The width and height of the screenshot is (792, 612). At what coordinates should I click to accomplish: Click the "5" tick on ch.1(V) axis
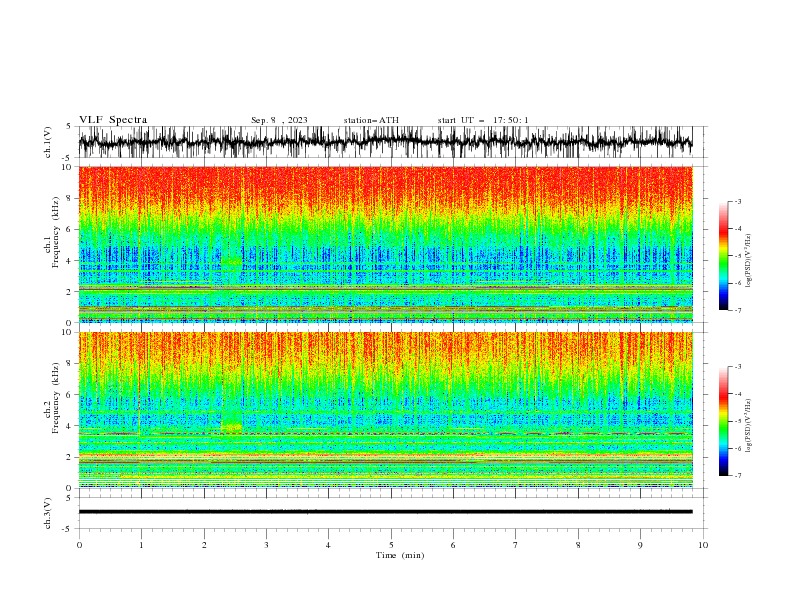click(68, 126)
